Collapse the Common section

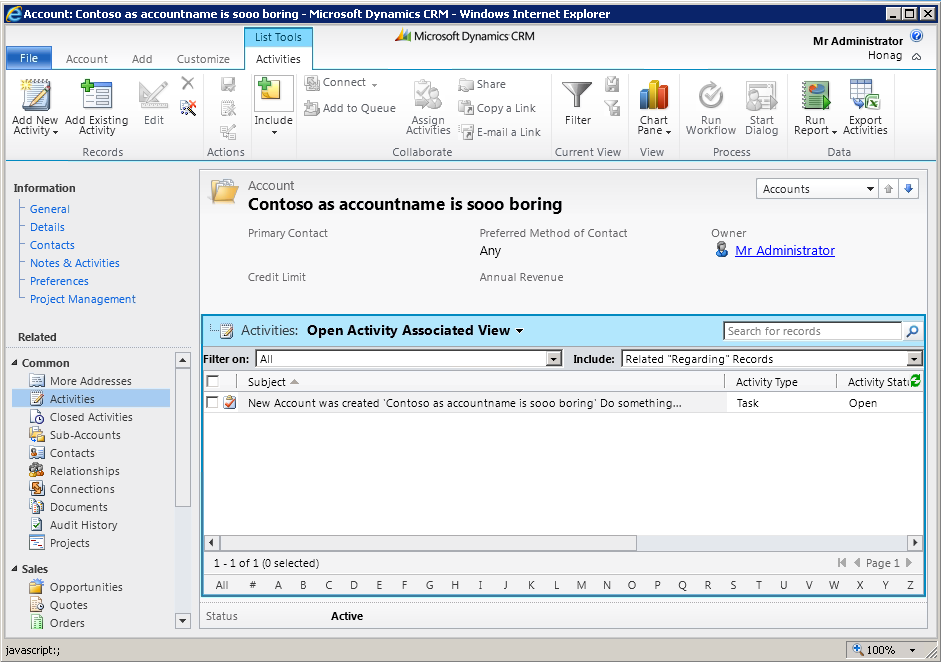pos(14,363)
